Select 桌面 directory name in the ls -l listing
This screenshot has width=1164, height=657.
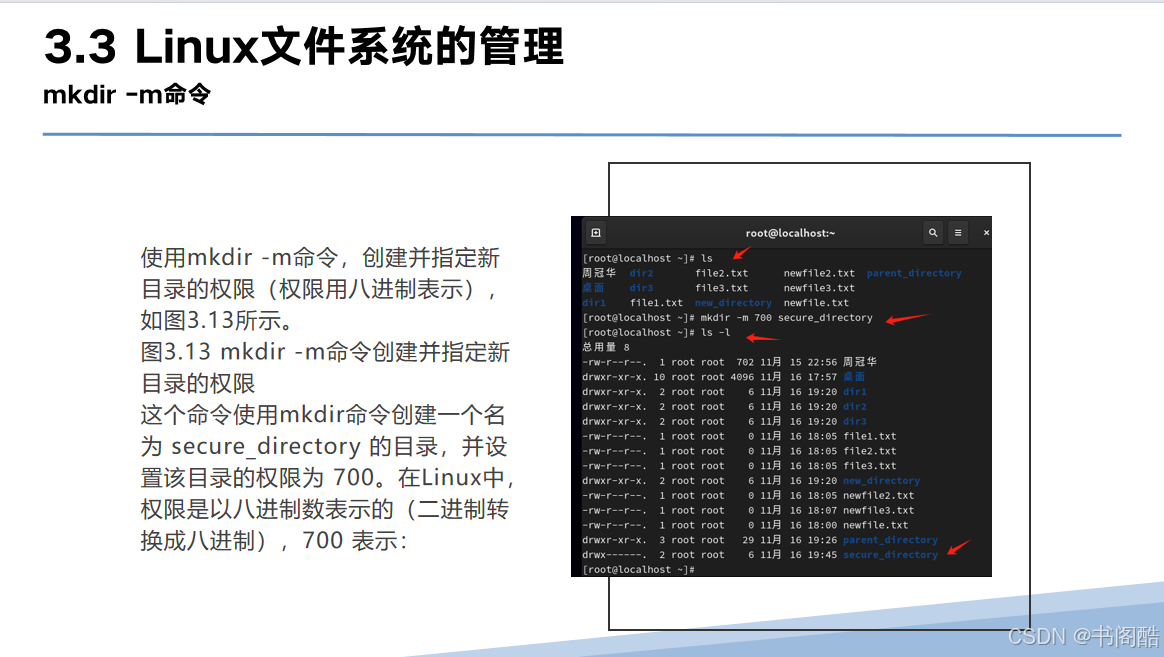click(854, 377)
